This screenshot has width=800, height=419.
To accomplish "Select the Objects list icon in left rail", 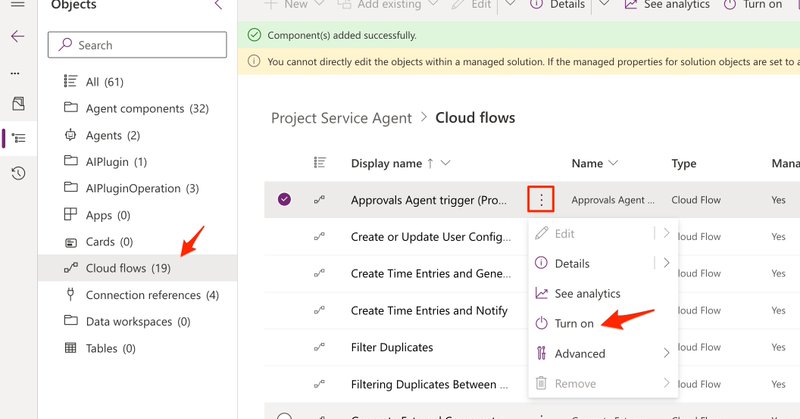I will coord(18,138).
